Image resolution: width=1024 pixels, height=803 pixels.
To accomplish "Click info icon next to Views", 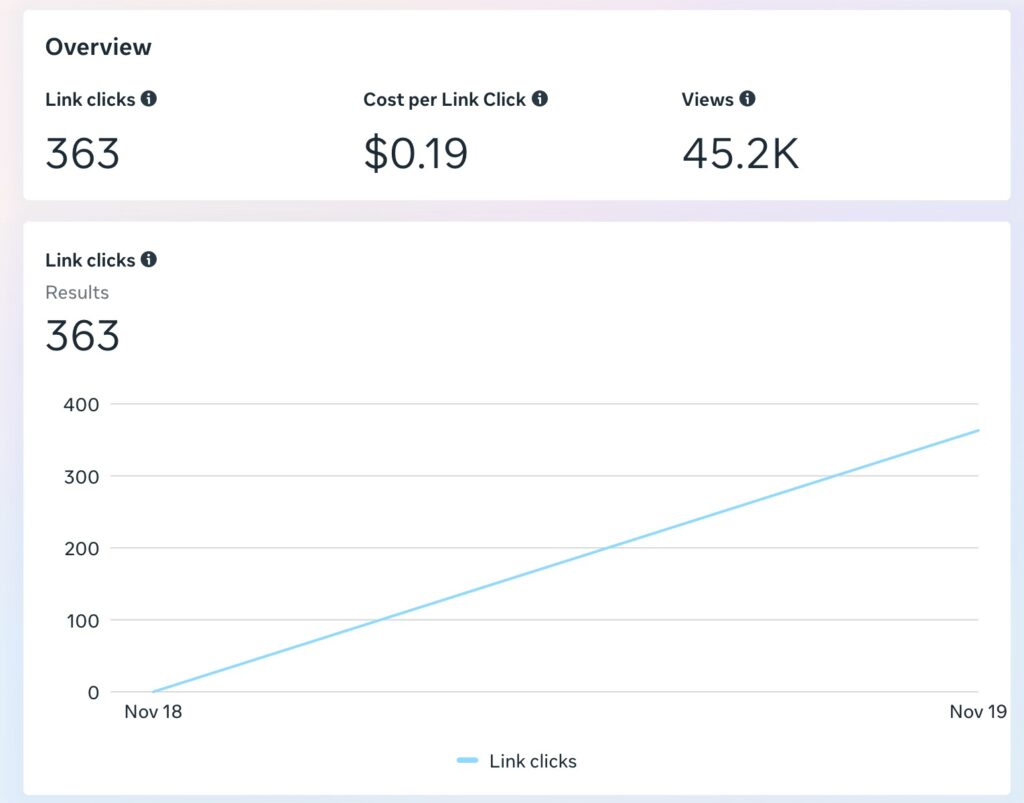I will (747, 99).
